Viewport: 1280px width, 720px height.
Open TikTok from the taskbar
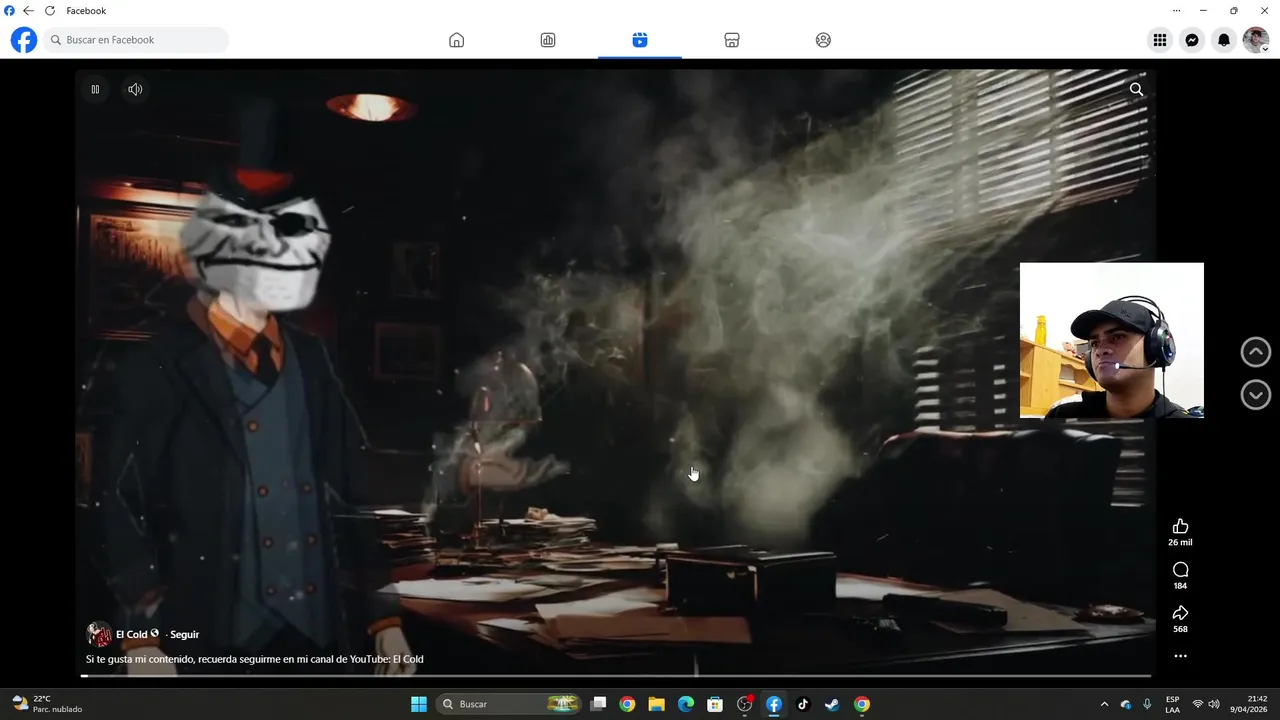point(803,704)
